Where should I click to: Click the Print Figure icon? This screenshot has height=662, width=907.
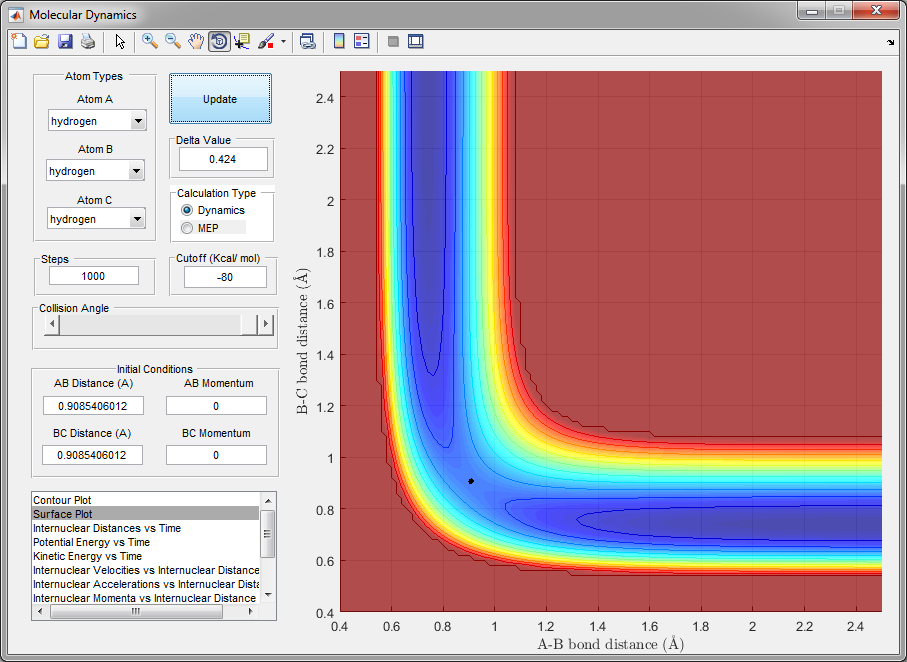88,42
